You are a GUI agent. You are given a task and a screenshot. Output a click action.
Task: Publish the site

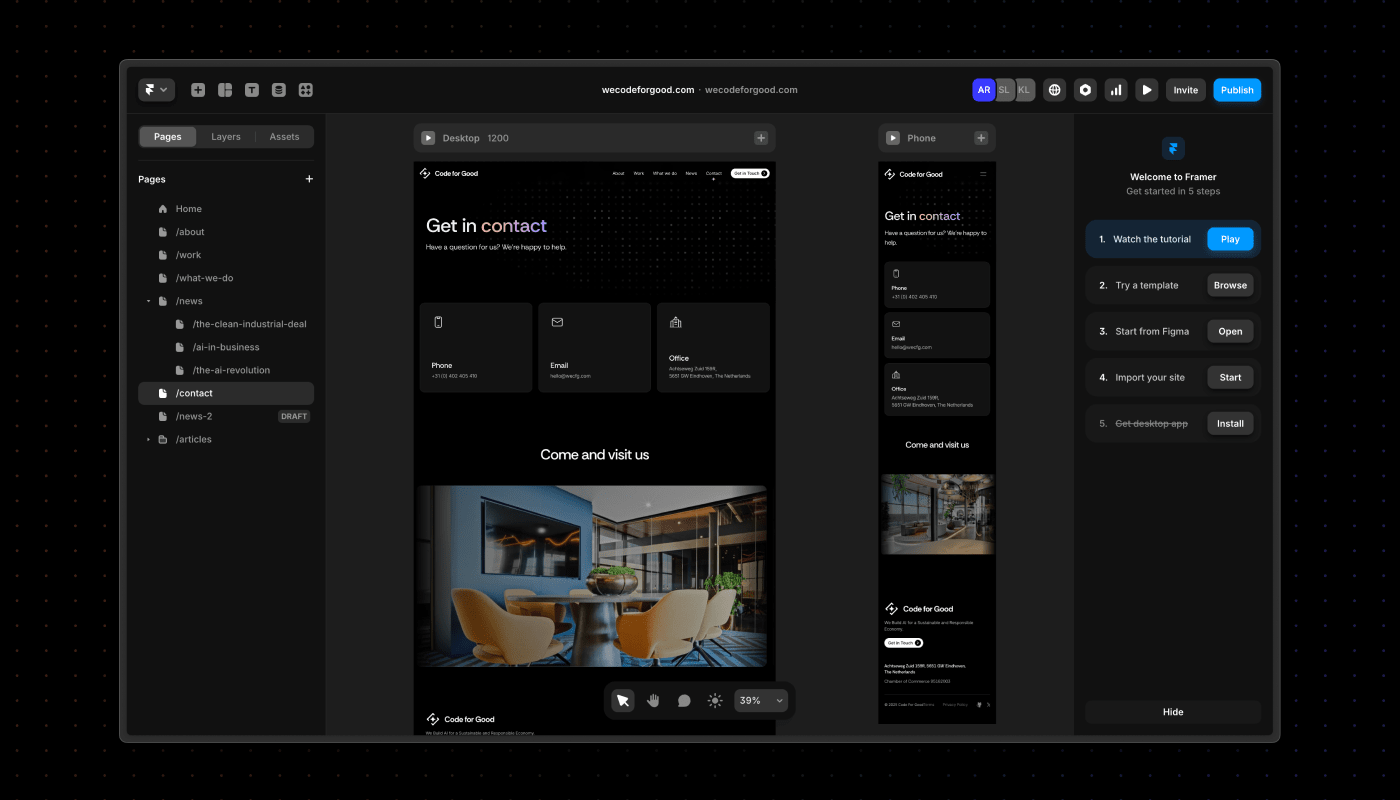click(x=1237, y=90)
